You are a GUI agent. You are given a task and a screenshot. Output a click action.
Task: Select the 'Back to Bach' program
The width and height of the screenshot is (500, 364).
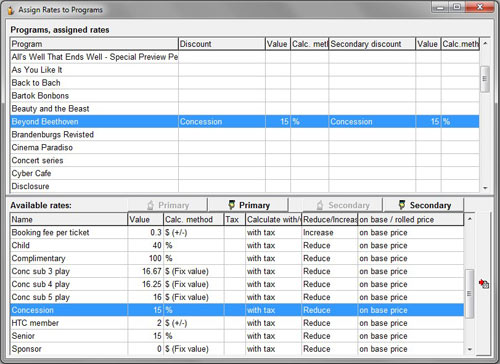click(245, 83)
